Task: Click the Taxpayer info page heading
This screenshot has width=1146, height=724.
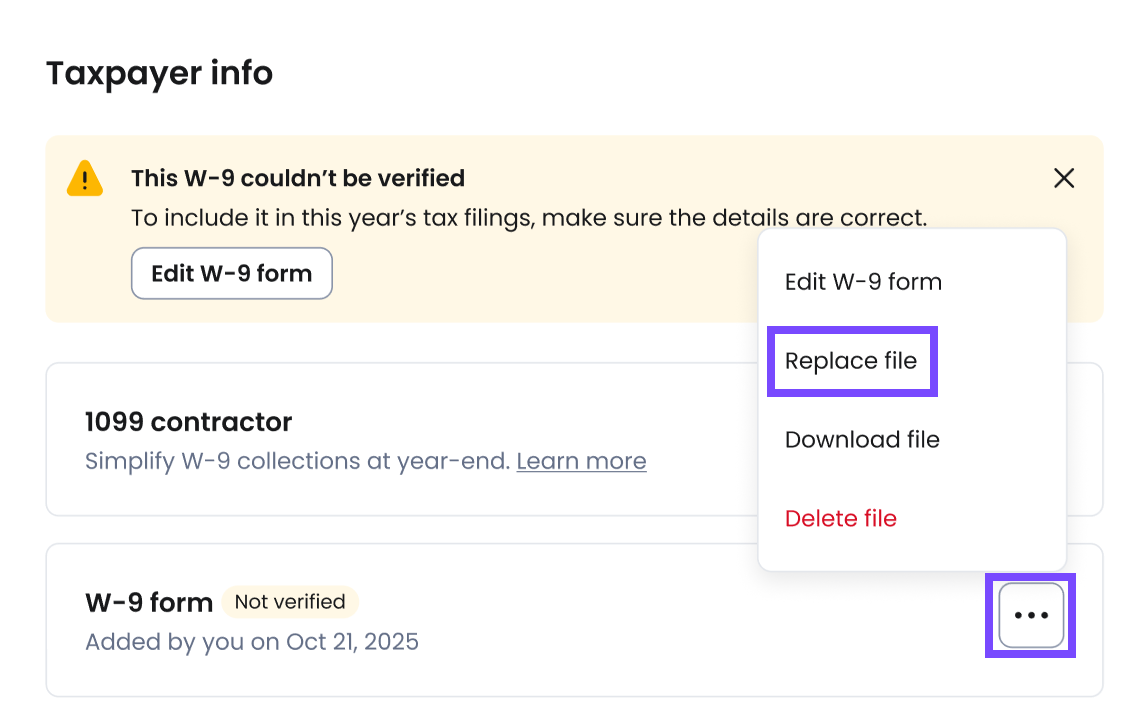Action: 159,73
